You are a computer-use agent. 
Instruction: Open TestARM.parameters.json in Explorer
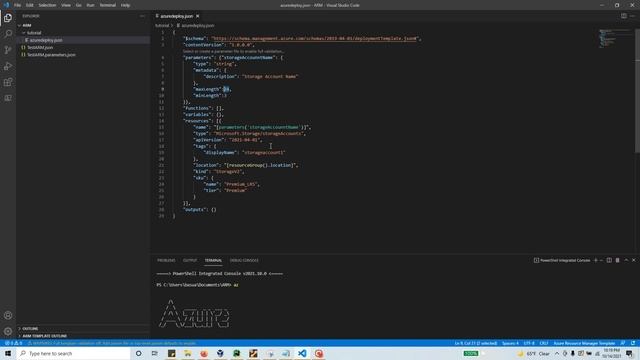coord(51,55)
